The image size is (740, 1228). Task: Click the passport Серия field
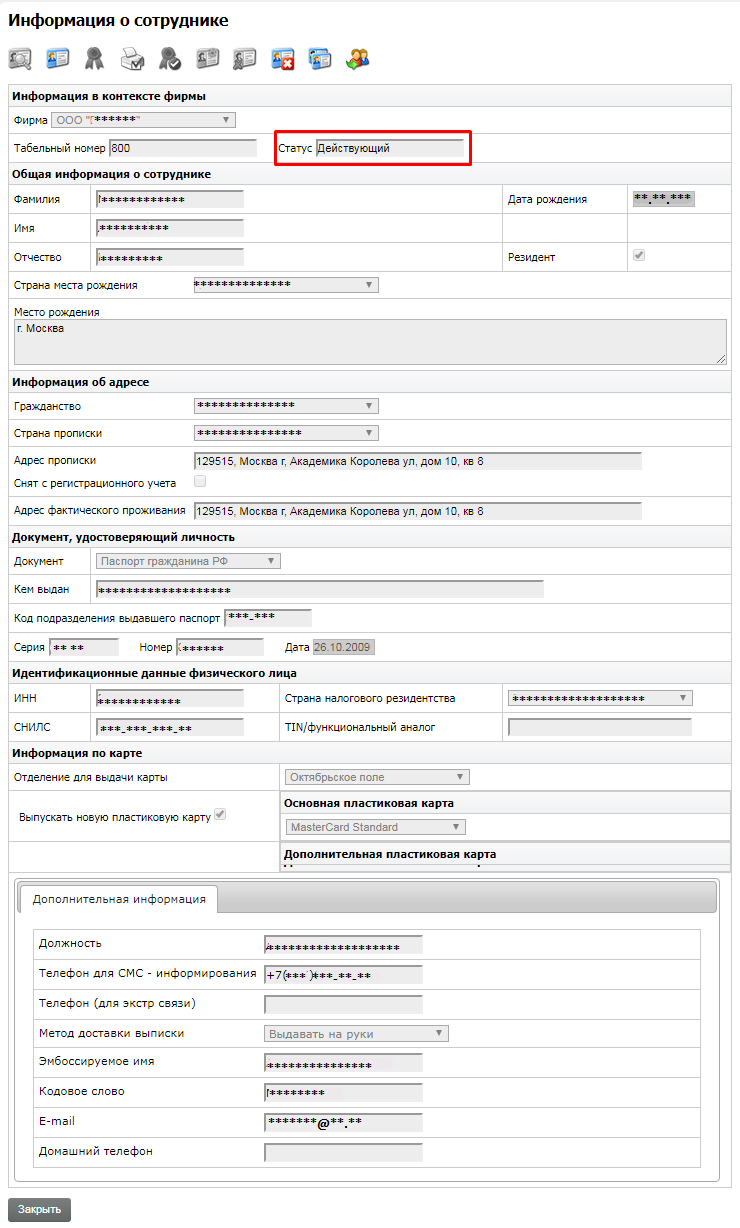(84, 647)
